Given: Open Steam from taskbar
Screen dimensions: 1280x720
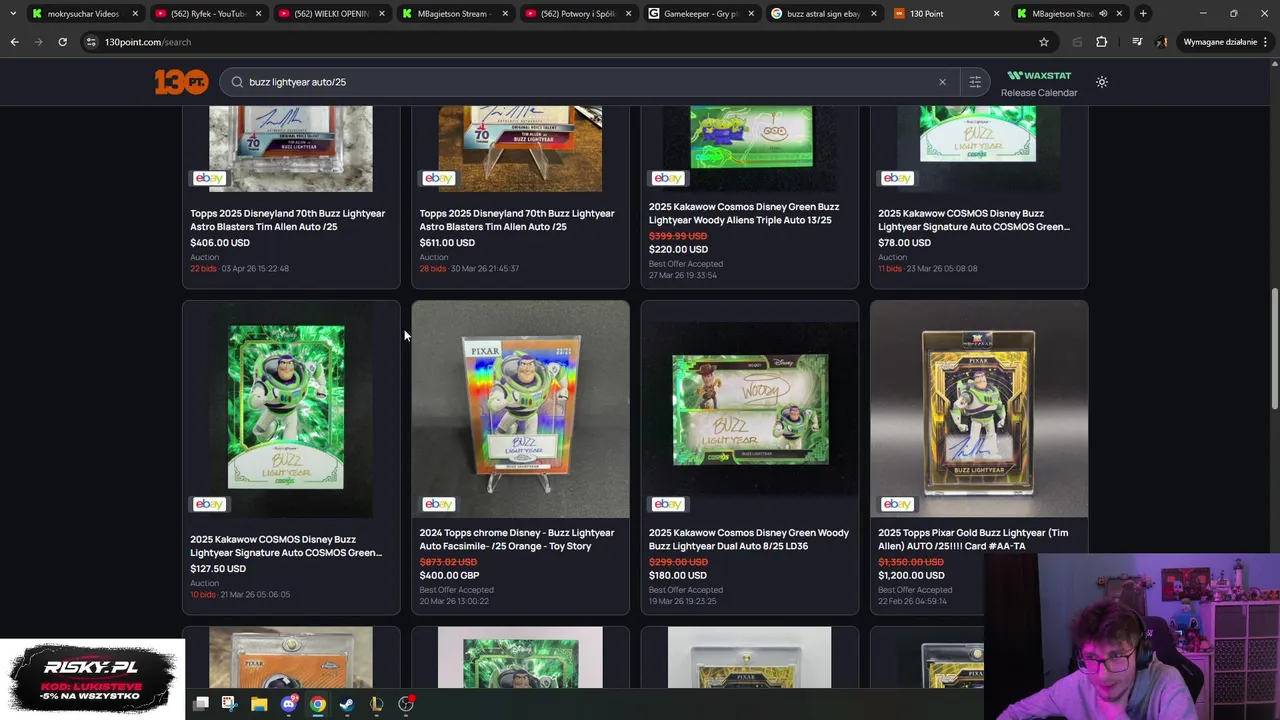Looking at the screenshot, I should pyautogui.click(x=346, y=704).
